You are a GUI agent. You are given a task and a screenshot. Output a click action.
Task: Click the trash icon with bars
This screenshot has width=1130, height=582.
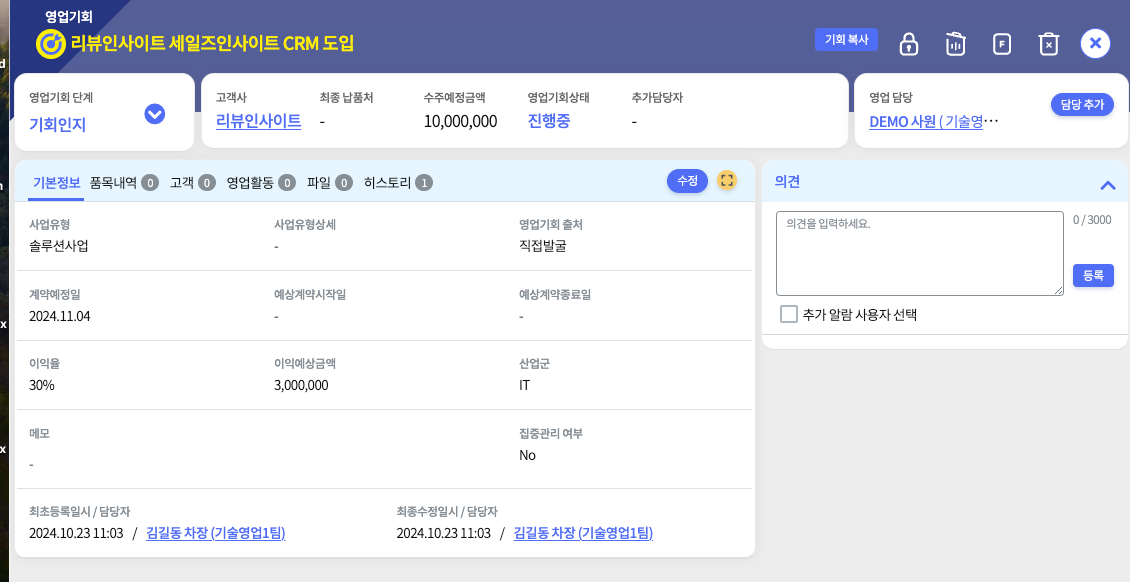(955, 44)
